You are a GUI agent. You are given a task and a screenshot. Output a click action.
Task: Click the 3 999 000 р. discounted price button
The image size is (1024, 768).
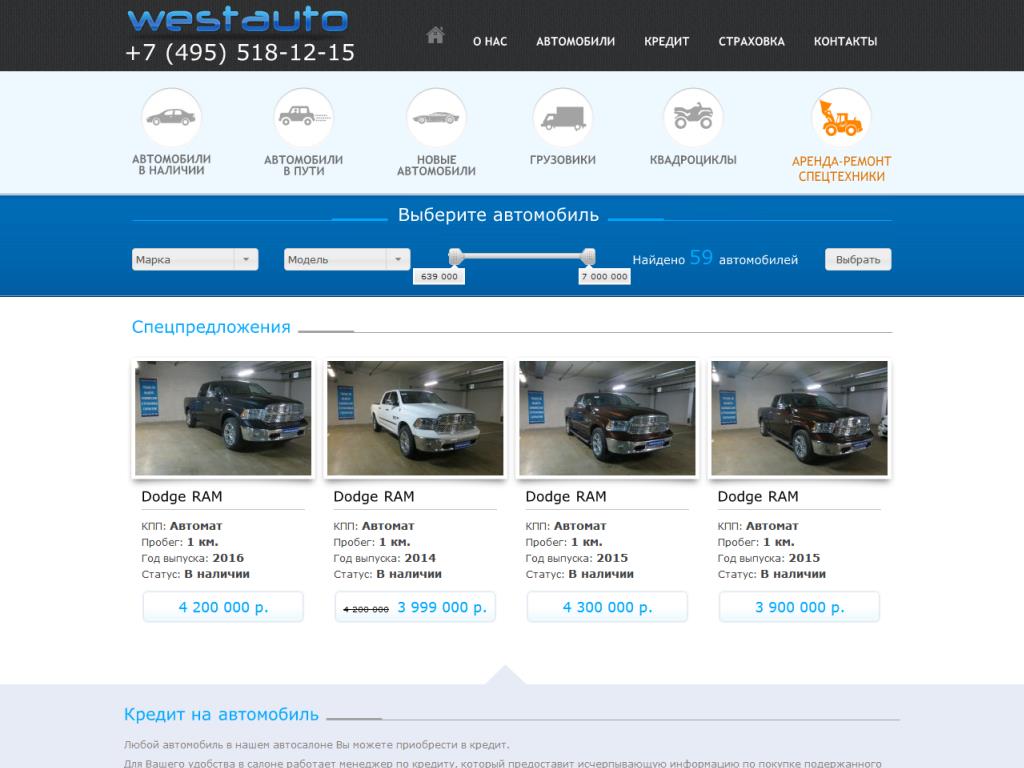[415, 607]
